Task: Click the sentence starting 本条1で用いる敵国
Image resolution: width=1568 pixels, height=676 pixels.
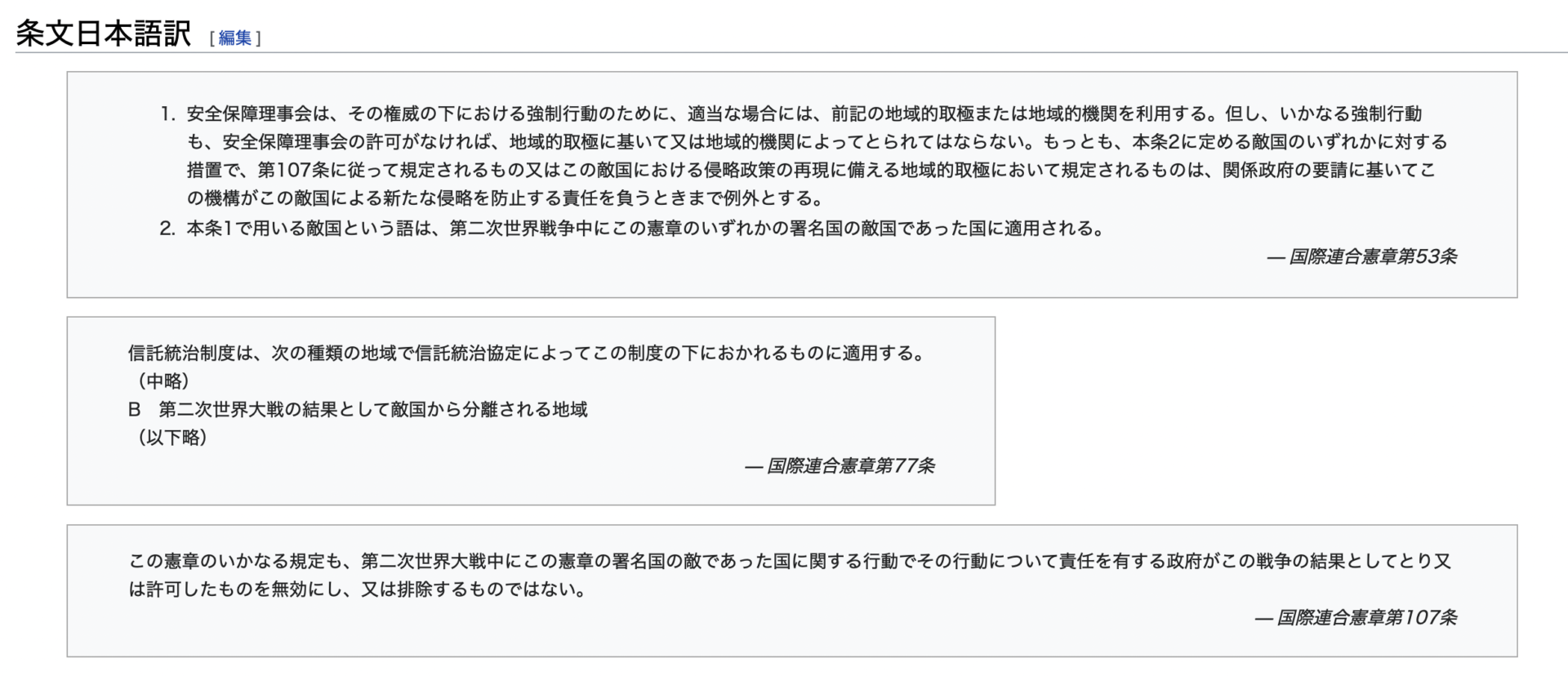Action: (x=645, y=229)
